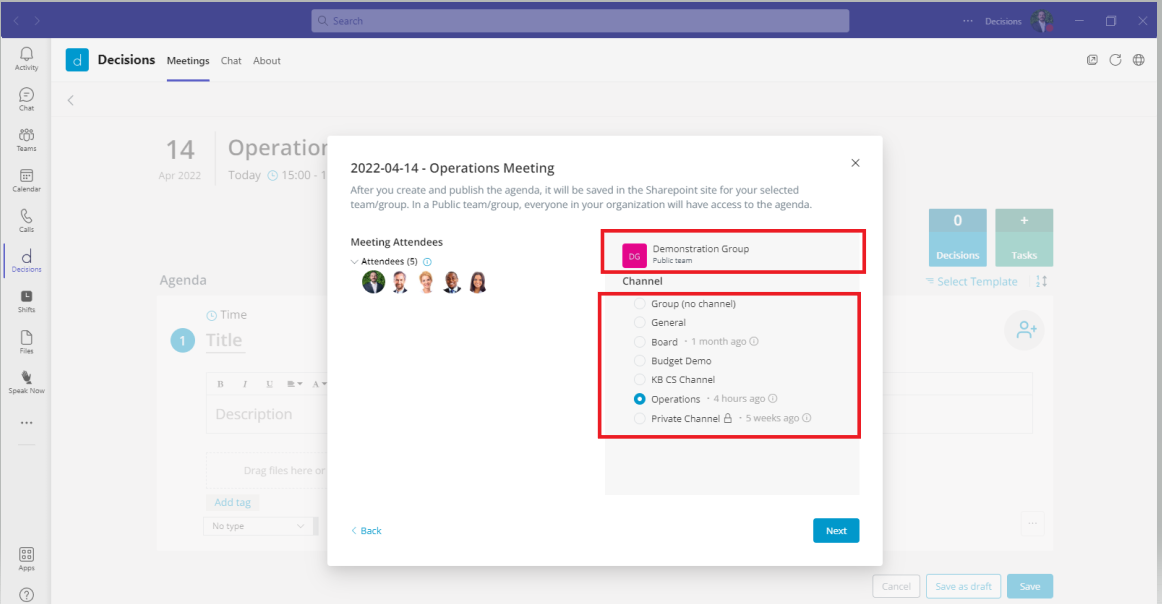1162x604 pixels.
Task: Select the Budget Demo channel option
Action: pos(640,361)
